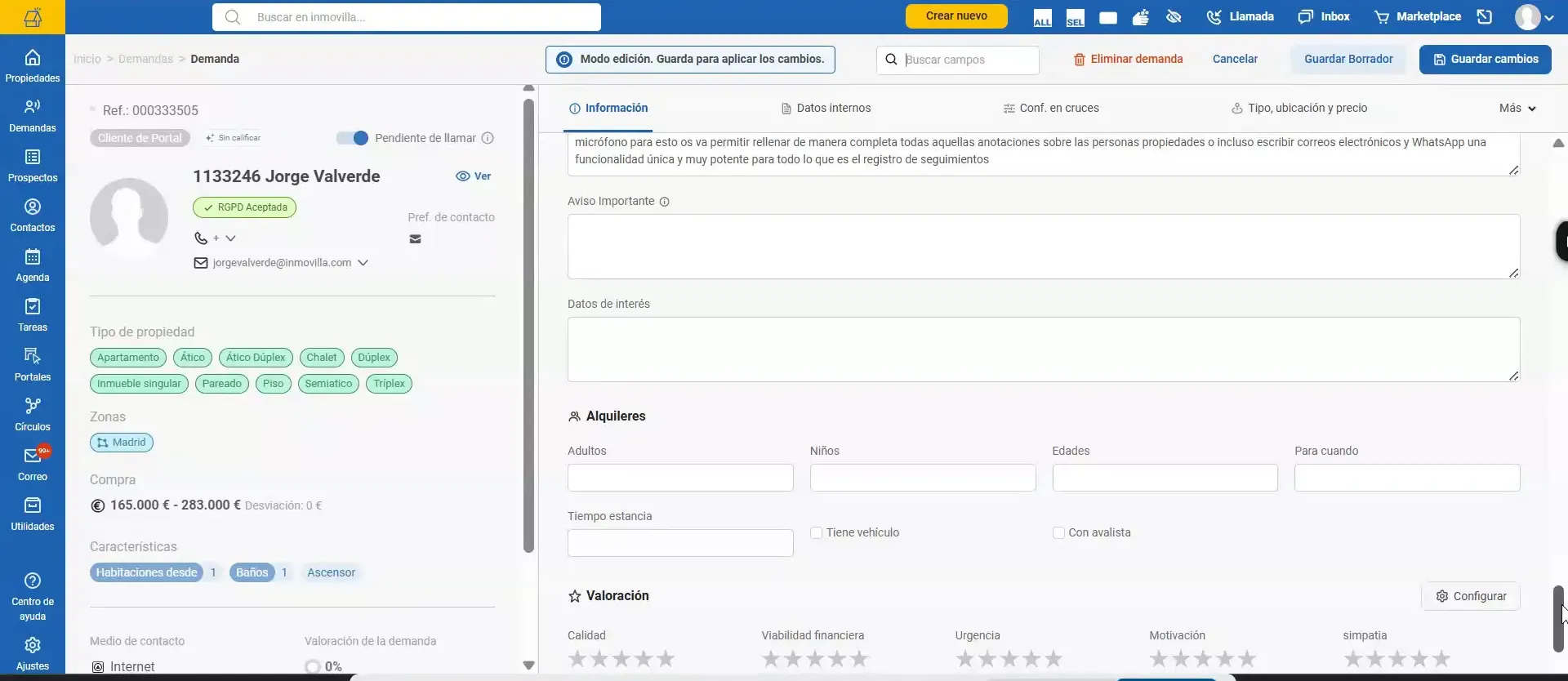The width and height of the screenshot is (1568, 681).
Task: Expand phone number chevron
Action: (230, 238)
